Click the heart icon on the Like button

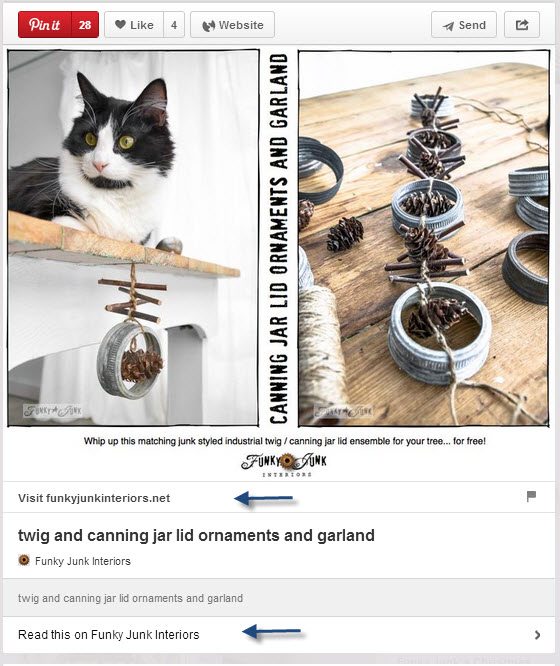tap(120, 25)
